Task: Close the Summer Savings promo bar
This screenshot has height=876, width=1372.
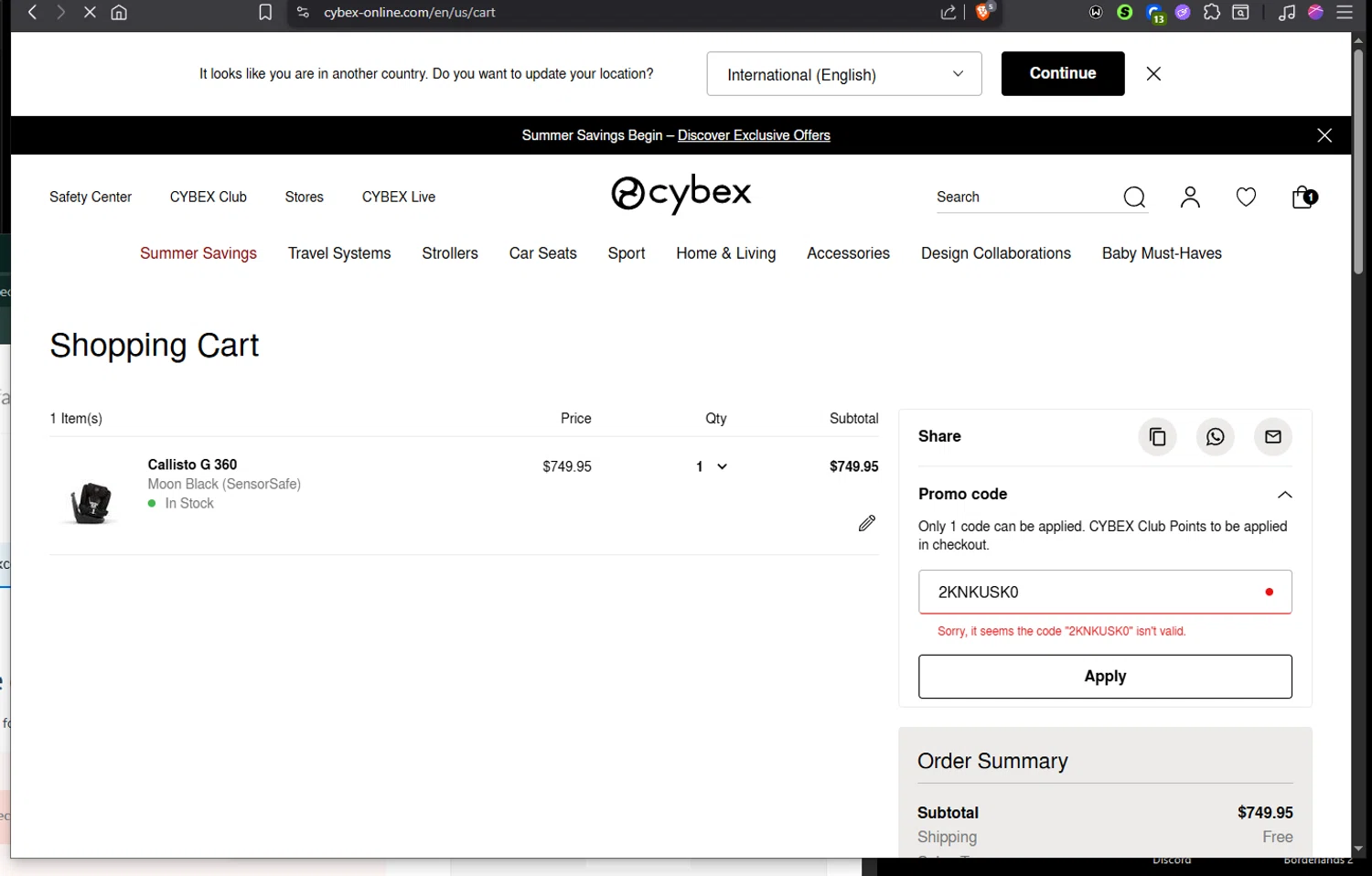Action: (1324, 135)
